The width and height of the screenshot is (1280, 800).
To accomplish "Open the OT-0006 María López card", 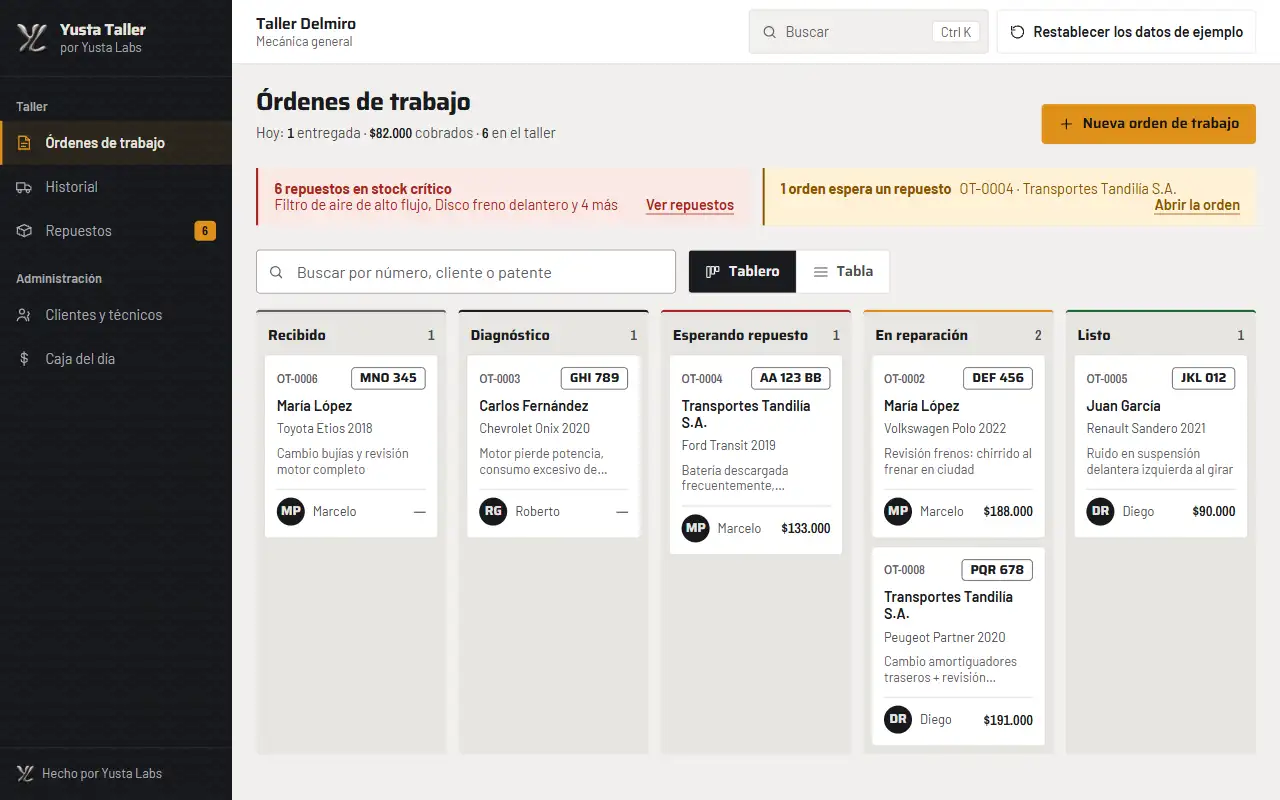I will click(351, 446).
